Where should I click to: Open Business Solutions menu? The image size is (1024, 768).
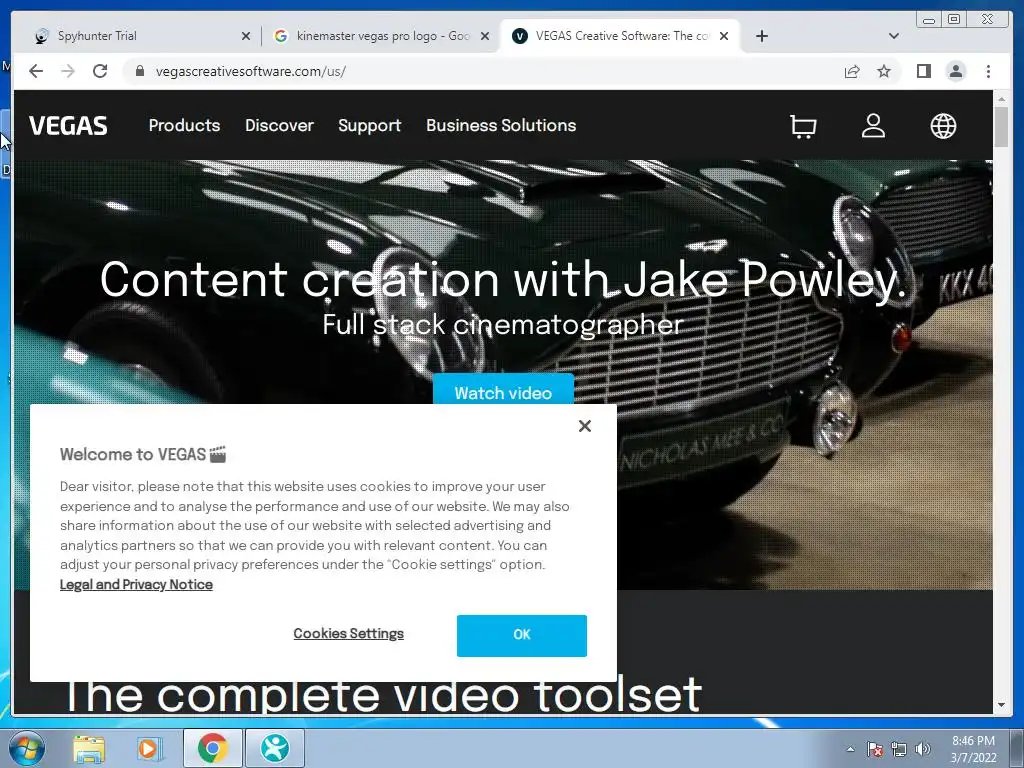[501, 125]
